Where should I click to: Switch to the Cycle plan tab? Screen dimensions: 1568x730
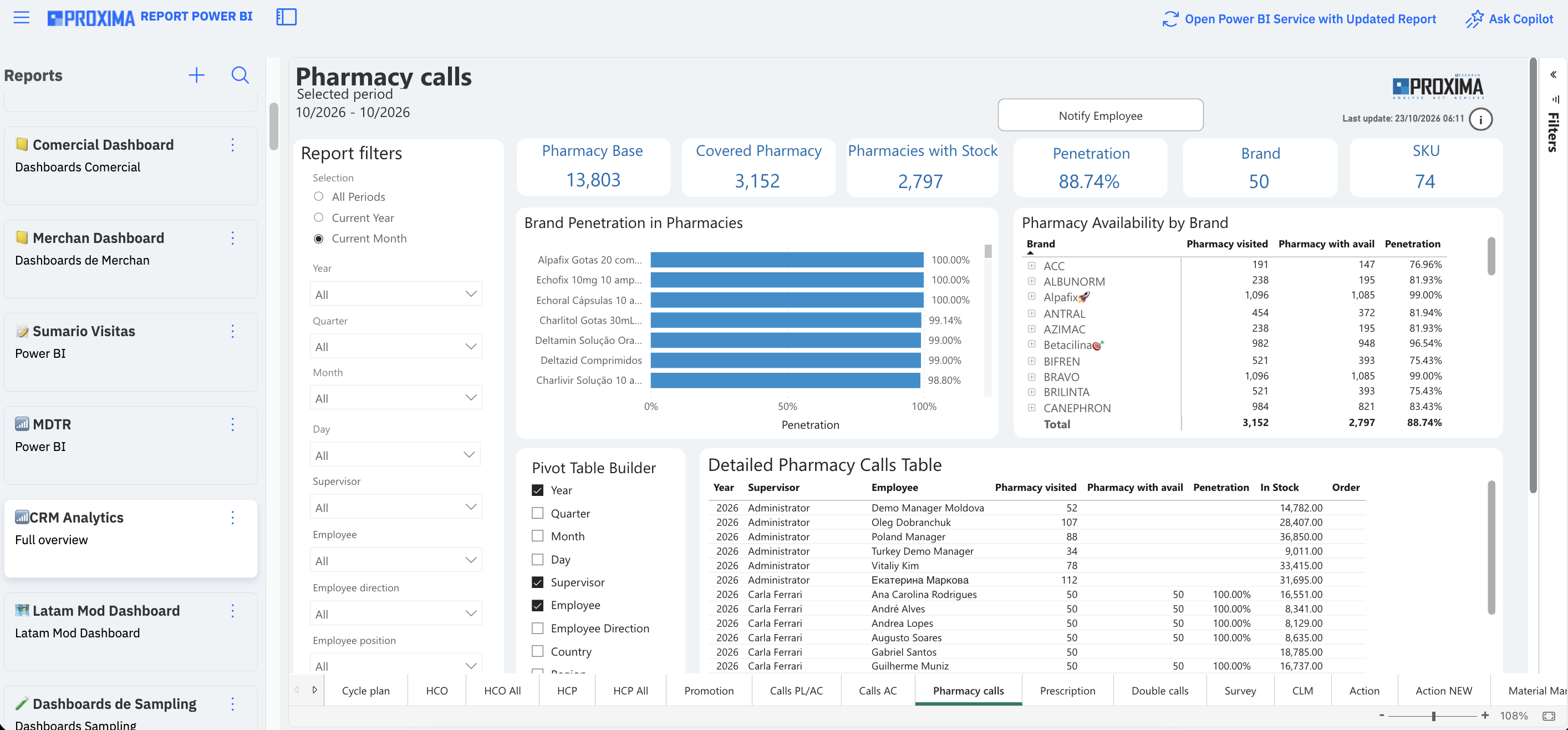(365, 691)
